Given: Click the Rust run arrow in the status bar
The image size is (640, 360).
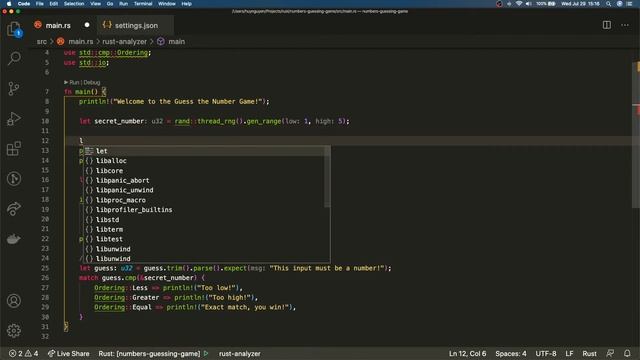Looking at the screenshot, I should (206, 353).
